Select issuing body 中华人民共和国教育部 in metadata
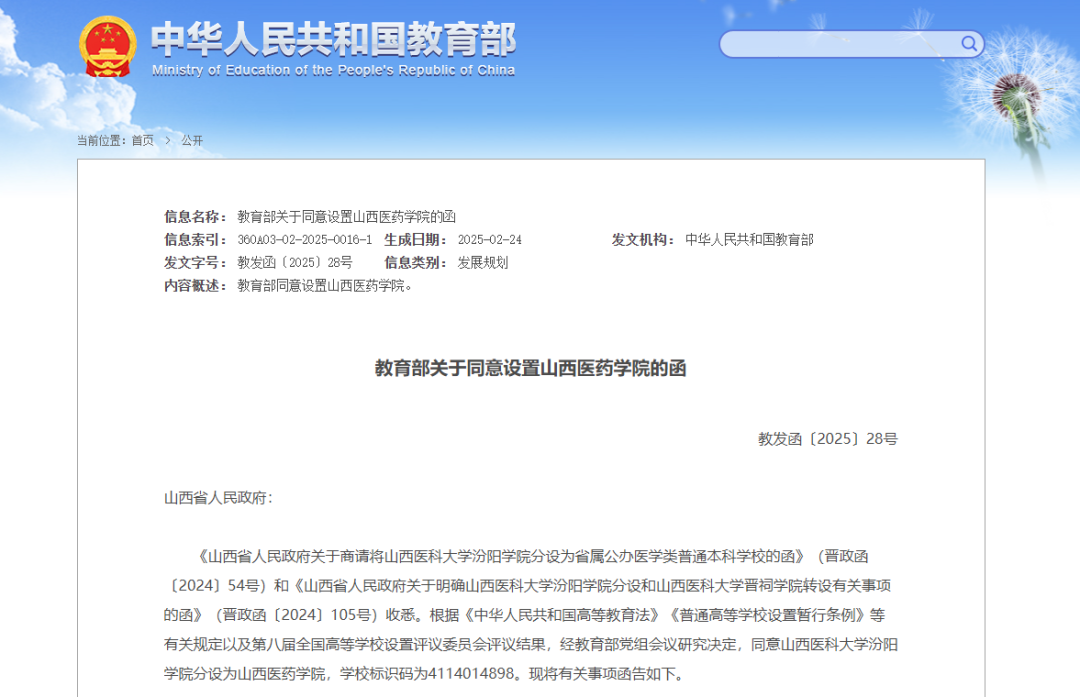This screenshot has height=697, width=1080. click(x=749, y=240)
